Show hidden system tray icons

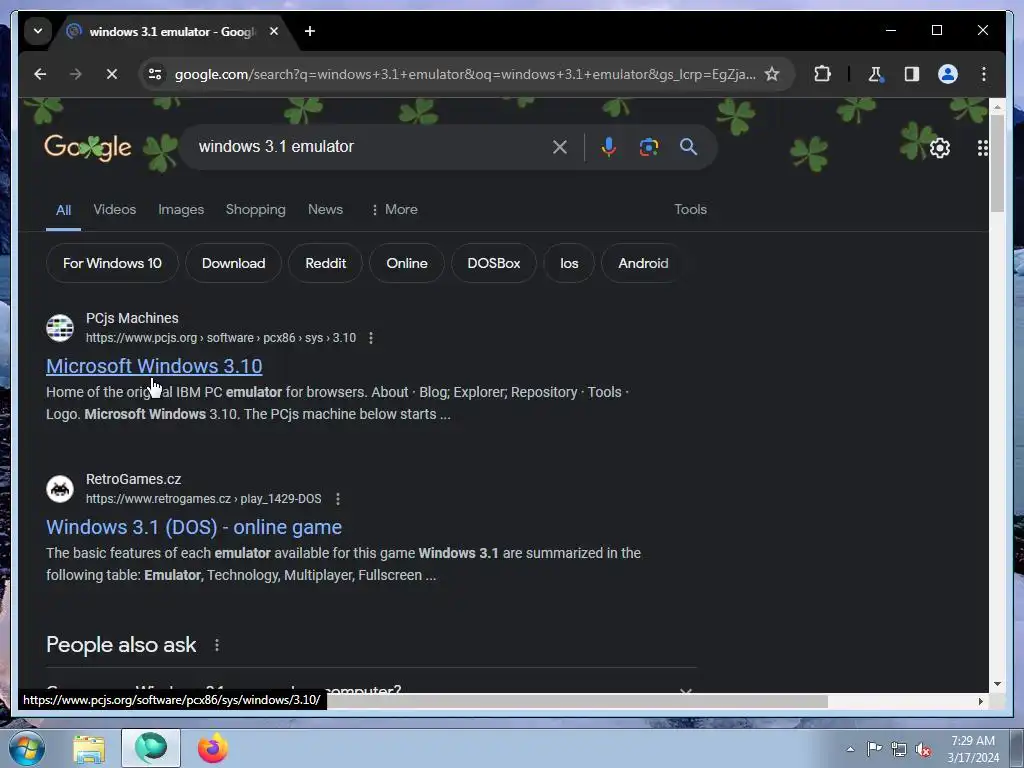point(850,749)
